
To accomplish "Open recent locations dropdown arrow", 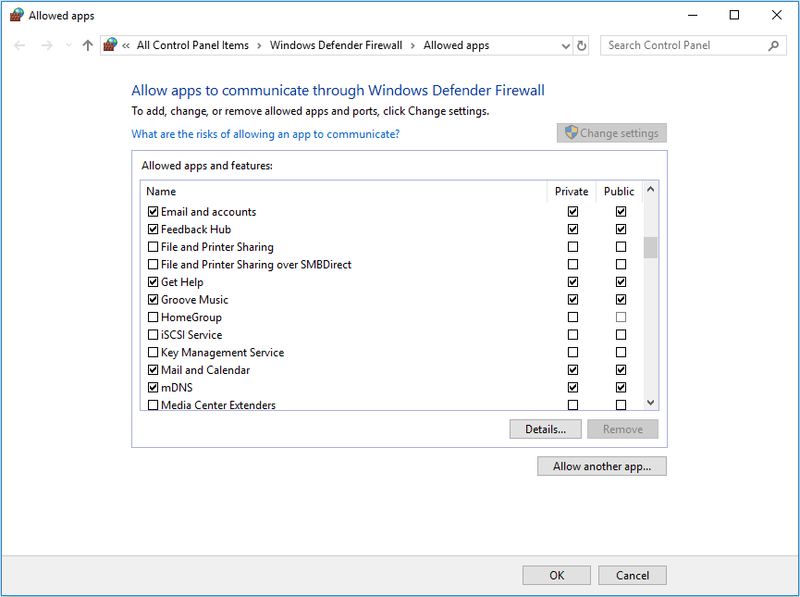I will [x=69, y=45].
